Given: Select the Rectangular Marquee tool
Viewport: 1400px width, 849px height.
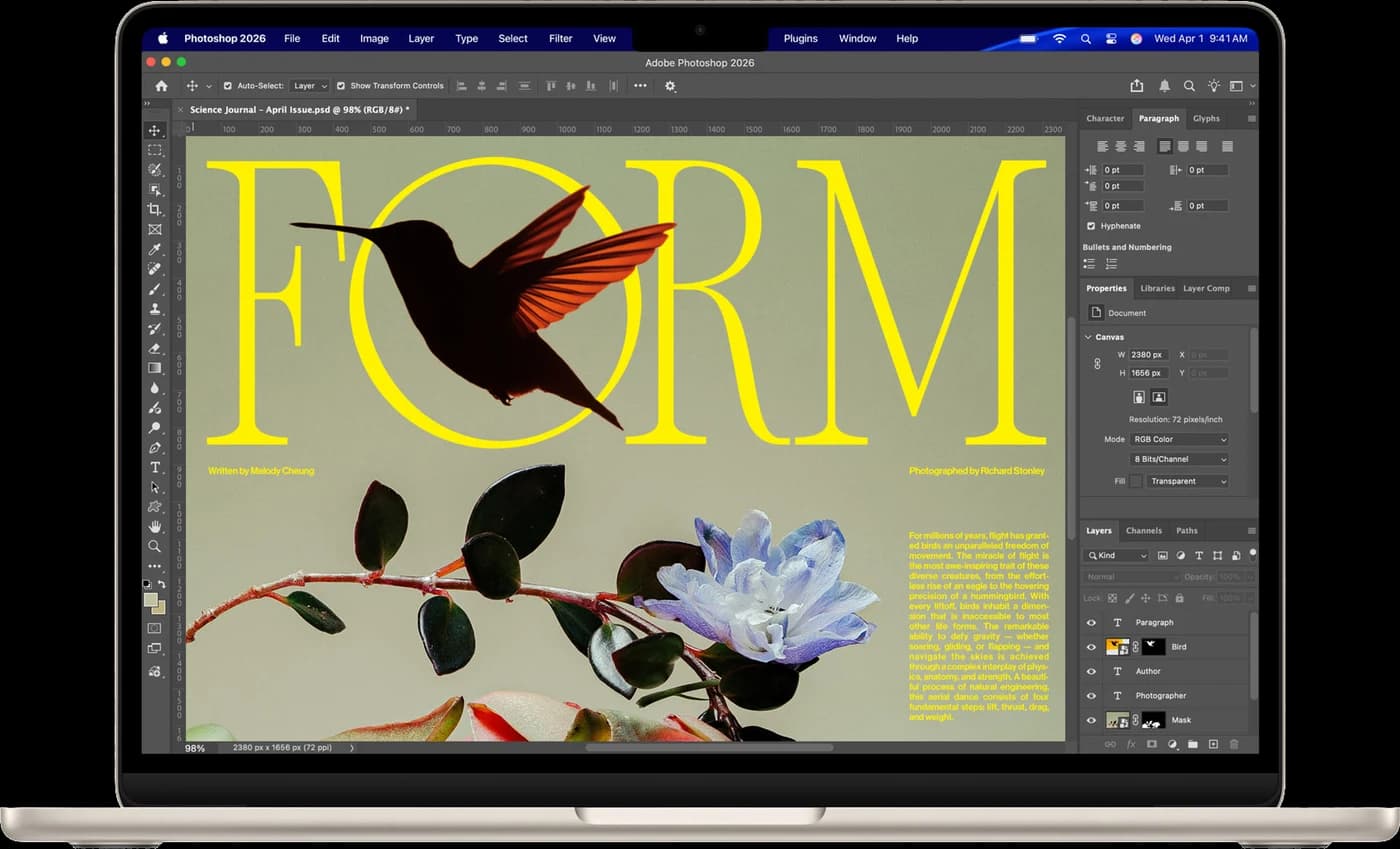Looking at the screenshot, I should click(154, 150).
